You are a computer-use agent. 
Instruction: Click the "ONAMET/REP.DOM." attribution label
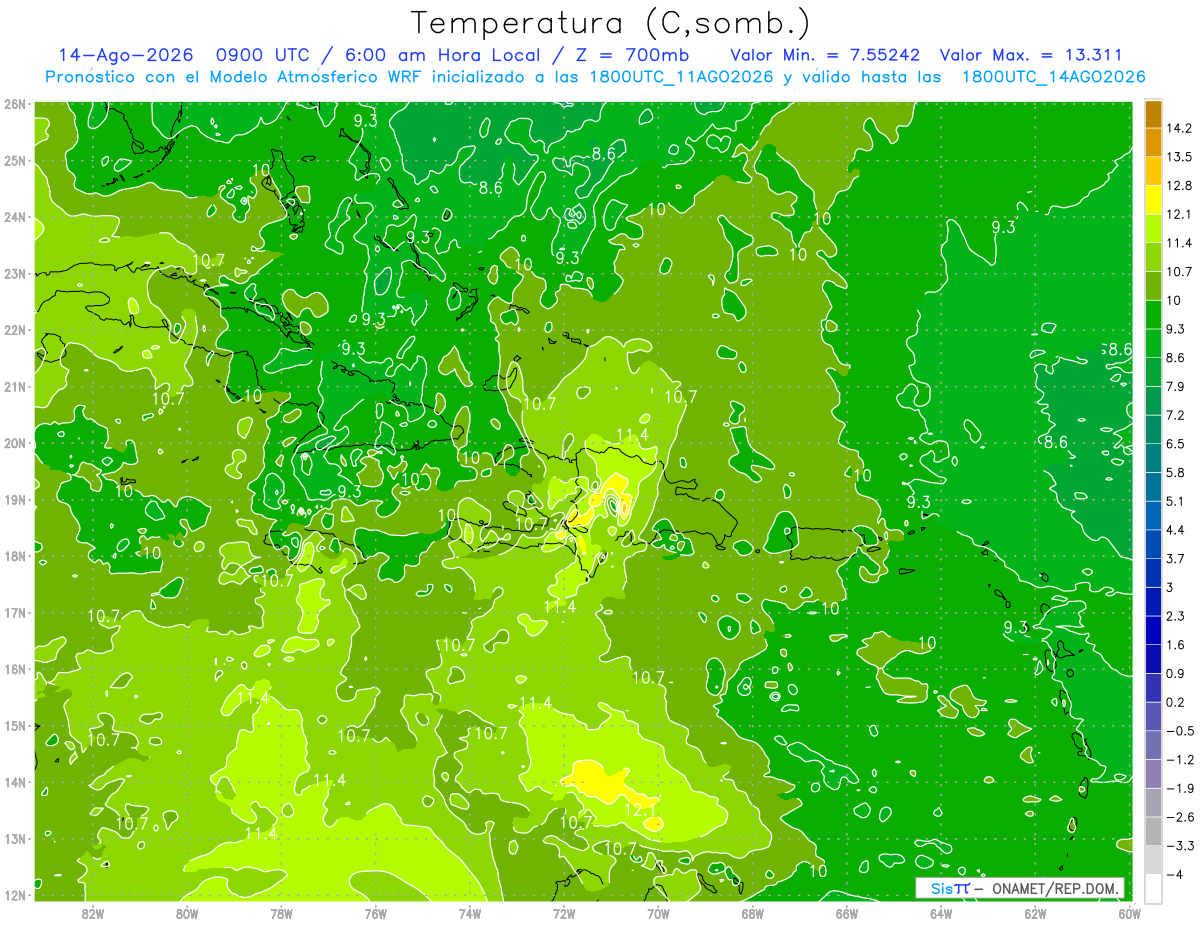(1055, 888)
